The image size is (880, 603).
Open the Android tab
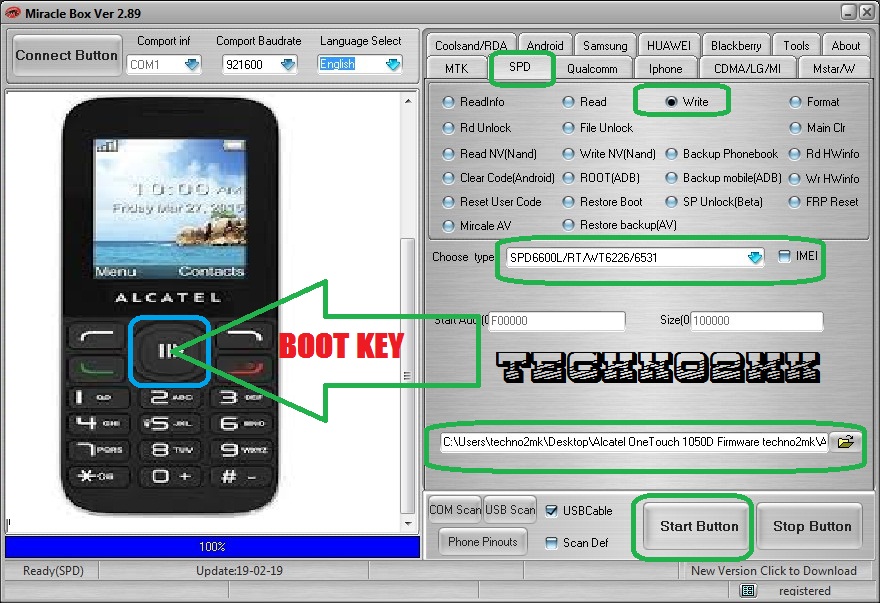click(x=545, y=45)
